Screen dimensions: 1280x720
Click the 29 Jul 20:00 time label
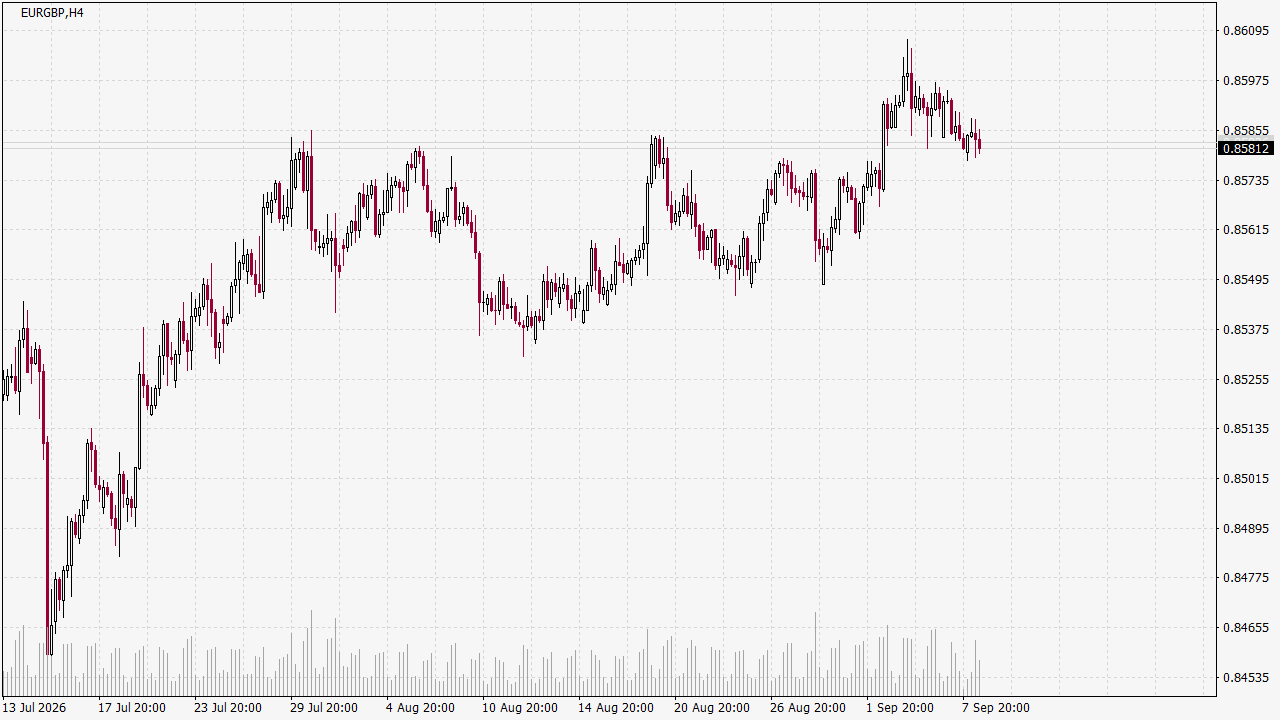324,708
